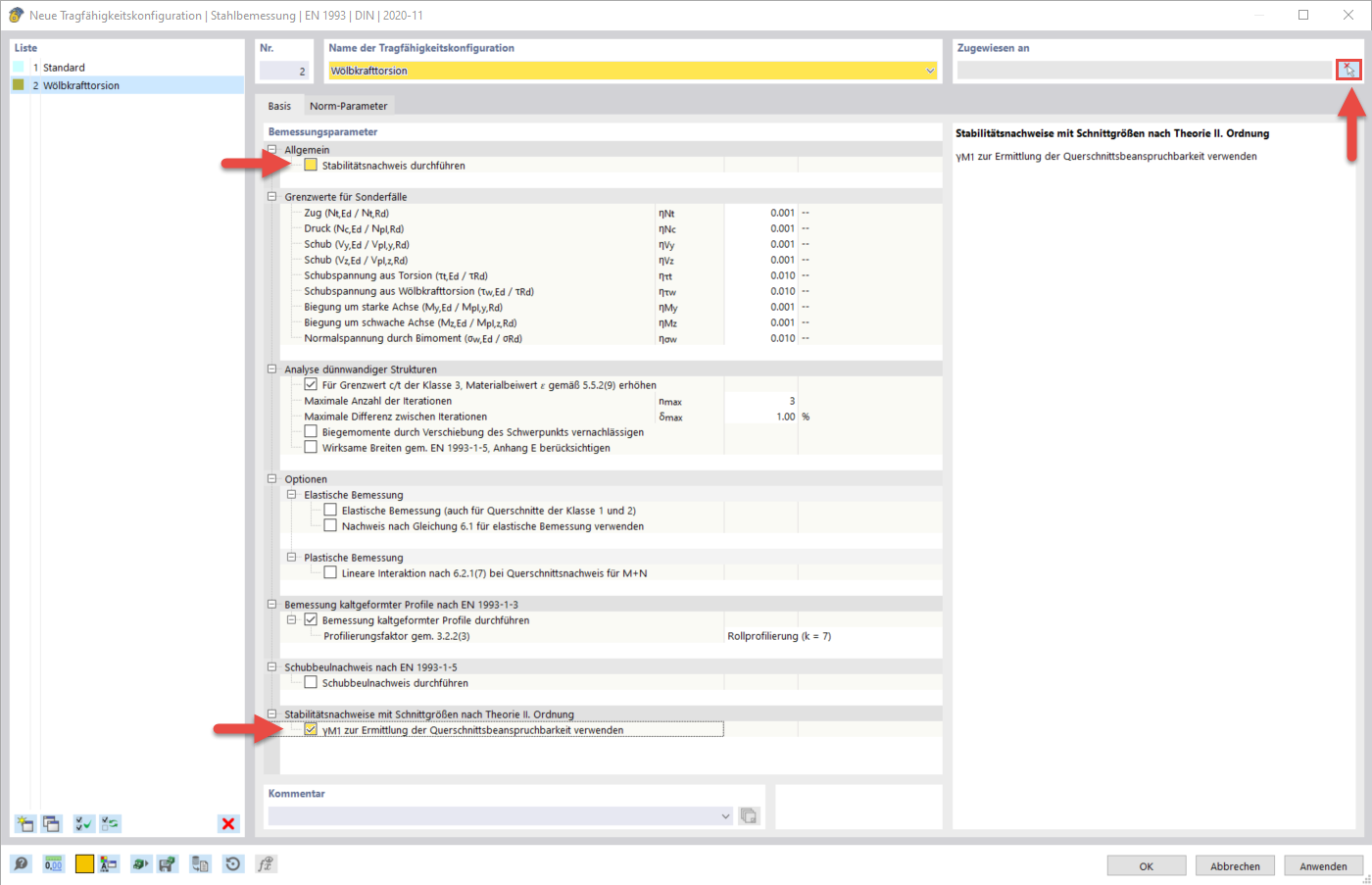This screenshot has height=885, width=1372.
Task: Click the copy configuration icon in Liste toolbar
Action: click(51, 824)
